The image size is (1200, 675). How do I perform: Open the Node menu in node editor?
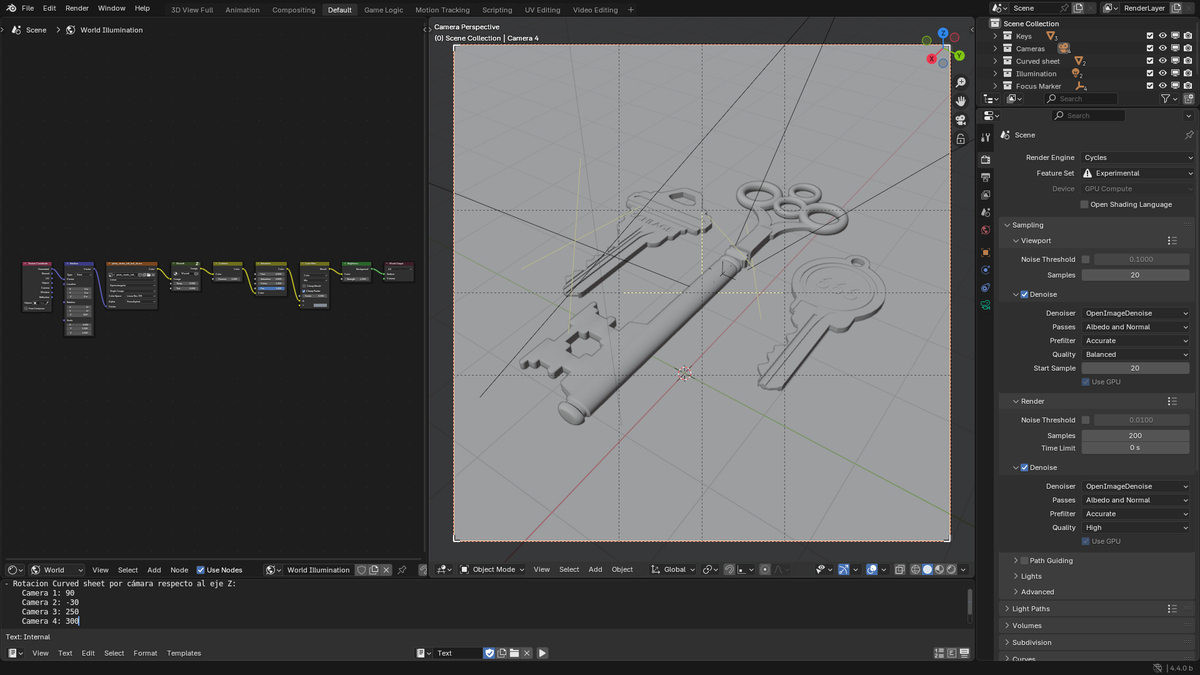[179, 570]
